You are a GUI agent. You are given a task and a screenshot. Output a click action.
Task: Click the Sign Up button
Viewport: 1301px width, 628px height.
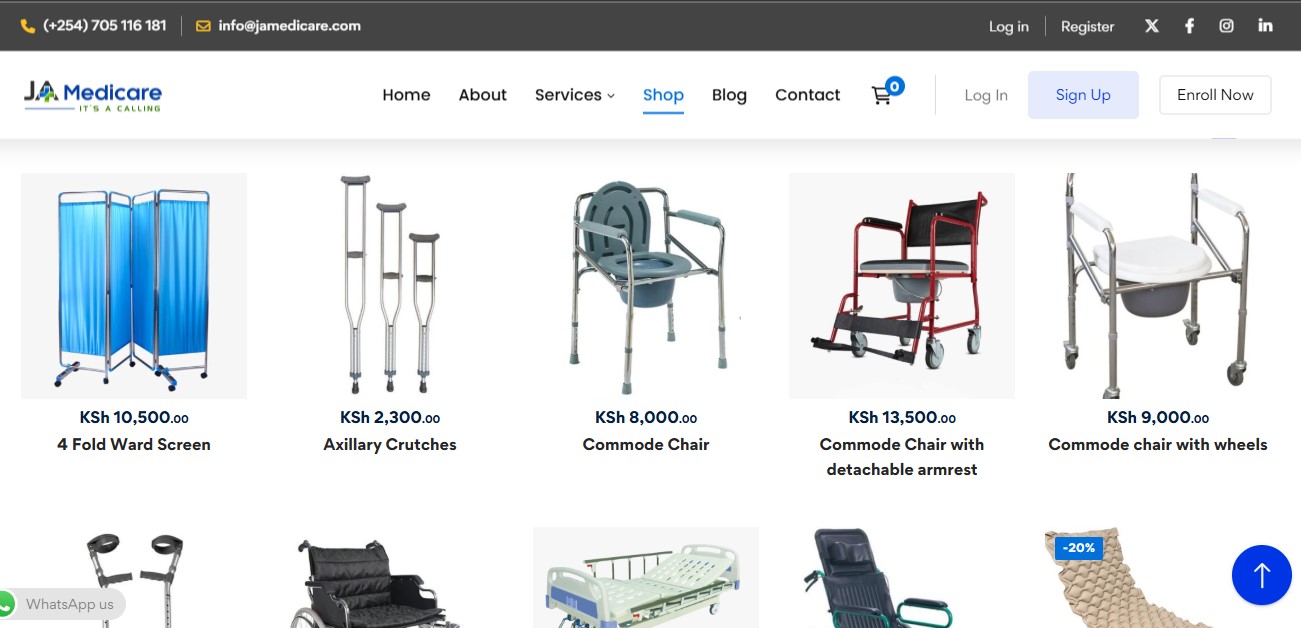pos(1083,95)
